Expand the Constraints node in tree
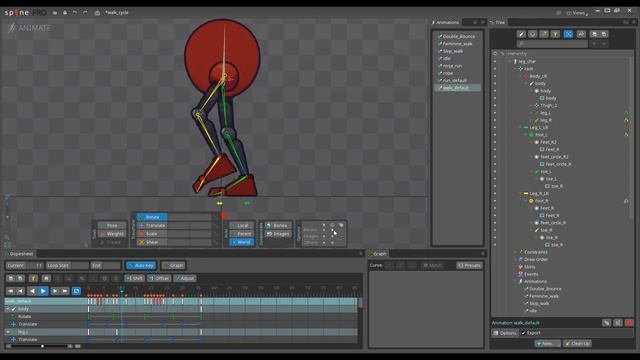640x360 pixels. pos(515,253)
